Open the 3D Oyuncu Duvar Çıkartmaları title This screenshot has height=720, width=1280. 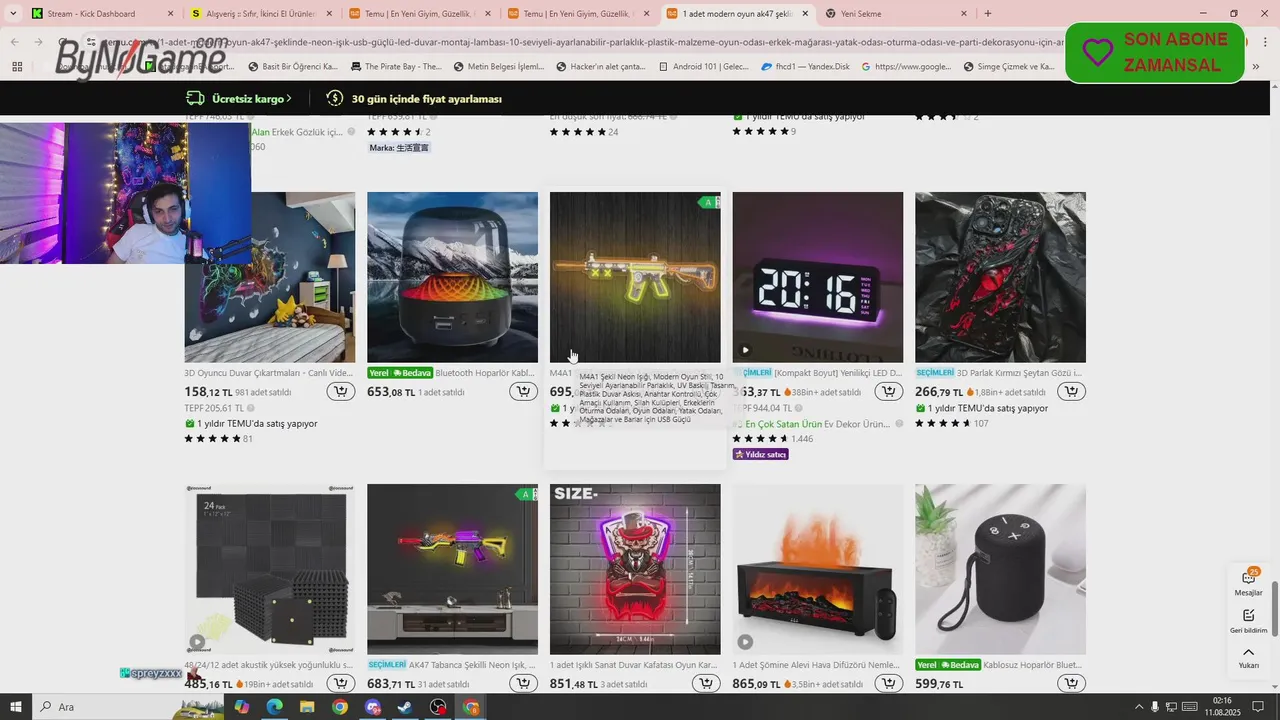point(269,373)
